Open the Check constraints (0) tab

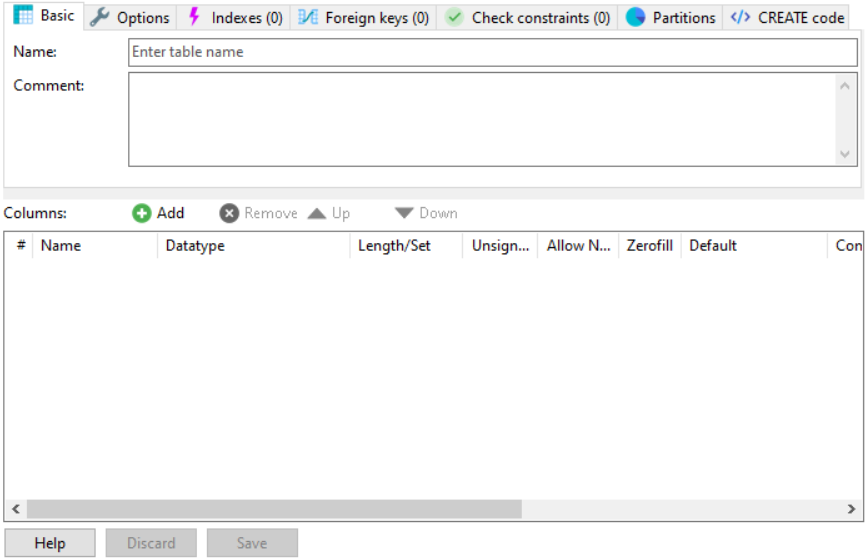coord(527,18)
